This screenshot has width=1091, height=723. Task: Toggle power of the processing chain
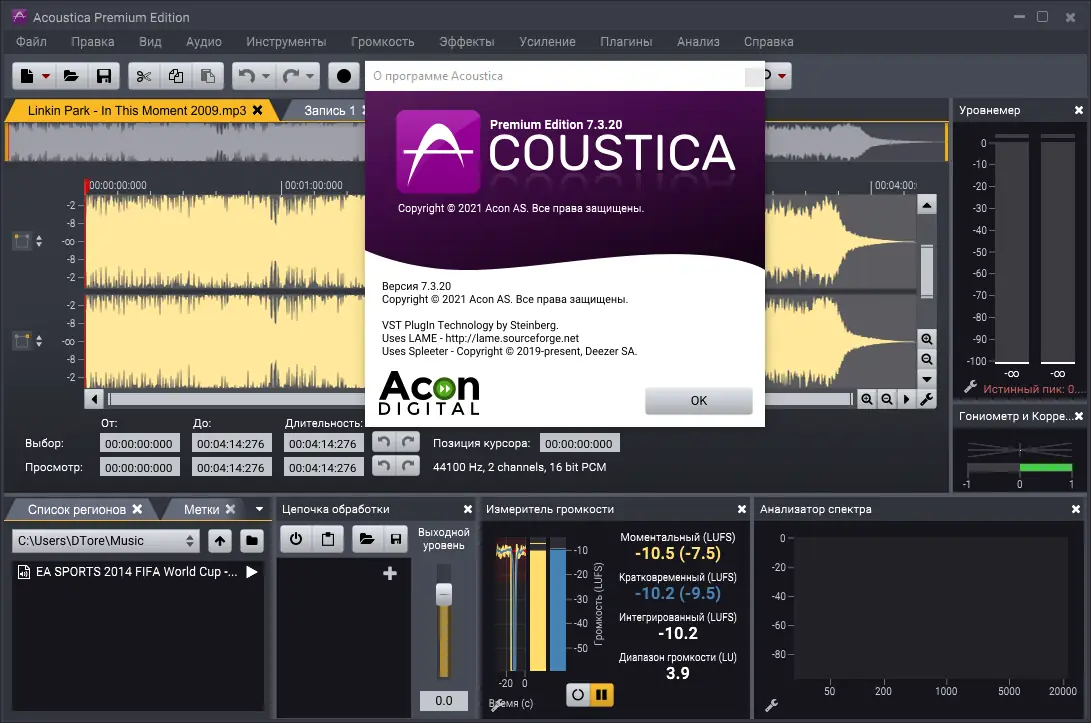click(x=296, y=538)
